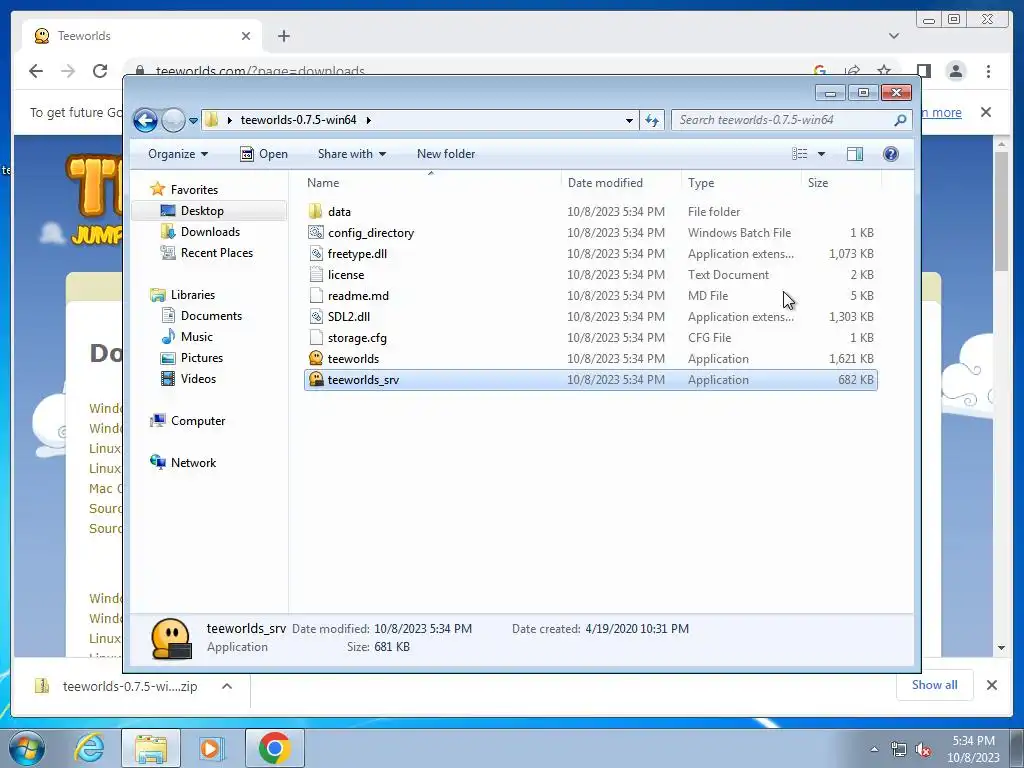Select Network in the navigation pane
This screenshot has height=768, width=1024.
pos(193,463)
